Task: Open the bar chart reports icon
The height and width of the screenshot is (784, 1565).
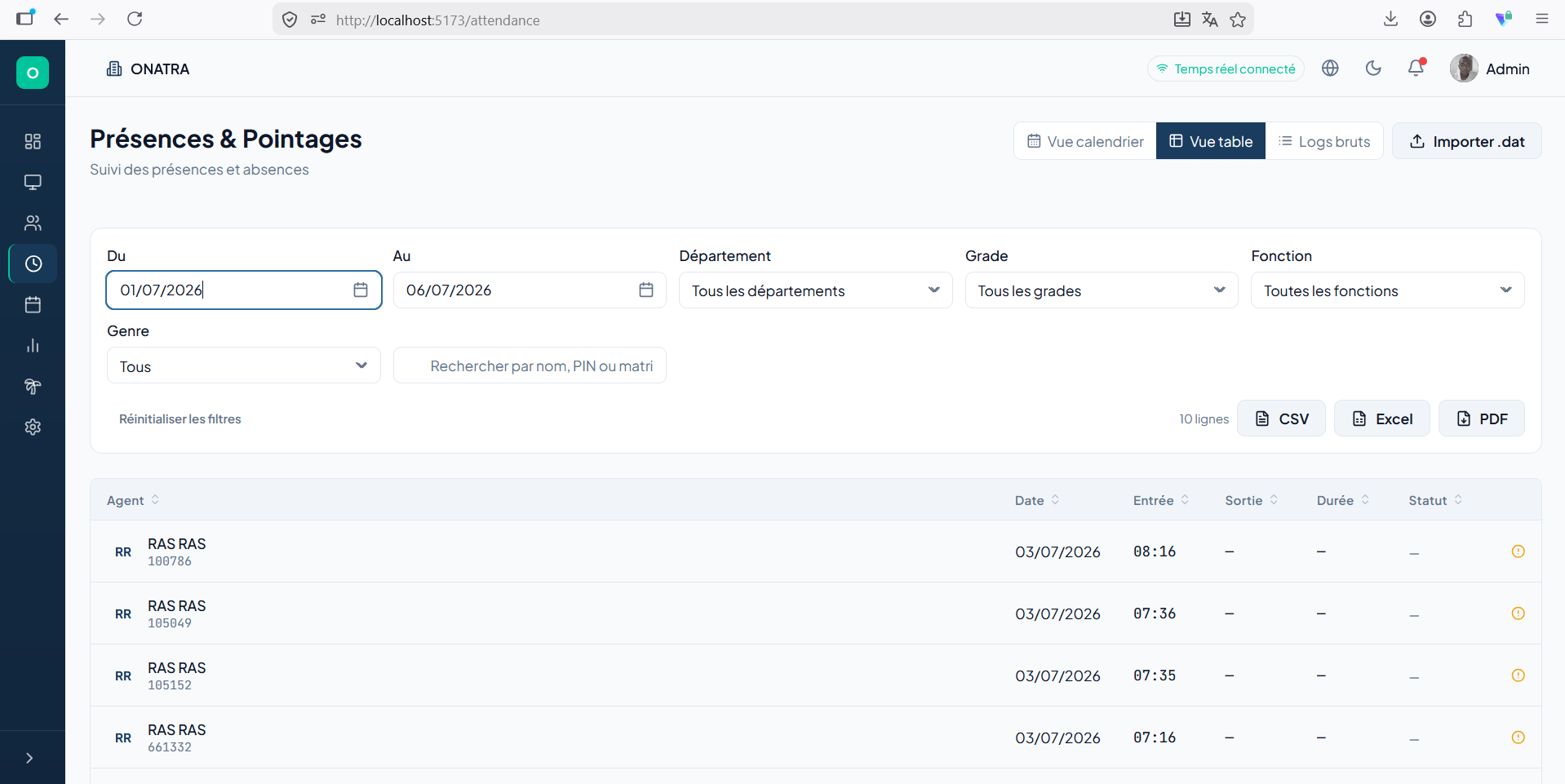Action: click(x=33, y=345)
